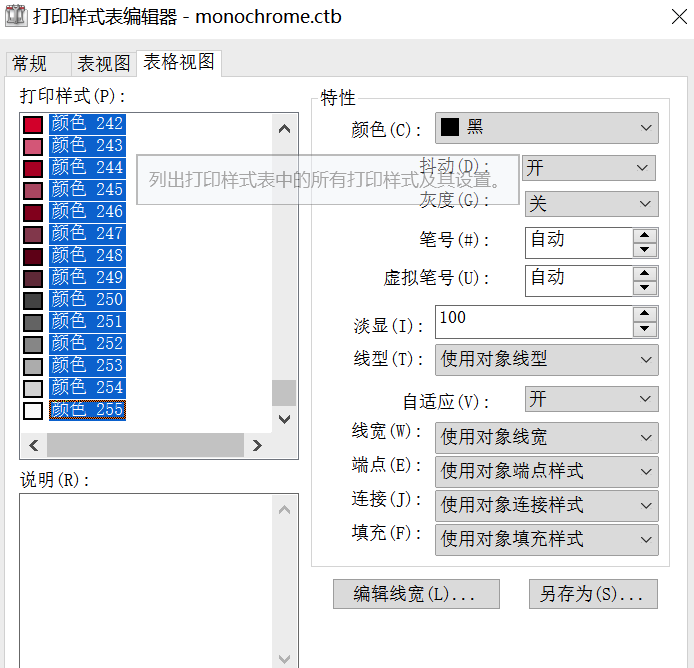Image resolution: width=694 pixels, height=668 pixels.
Task: Select plot style 颜色 252
Action: [87, 344]
